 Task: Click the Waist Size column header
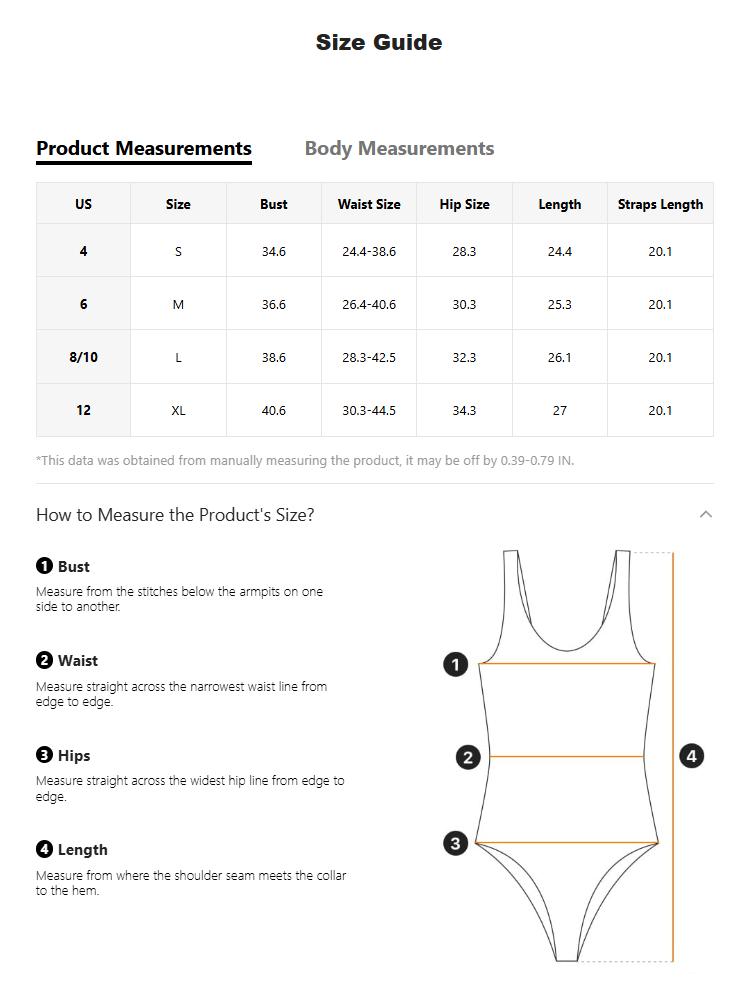(369, 204)
